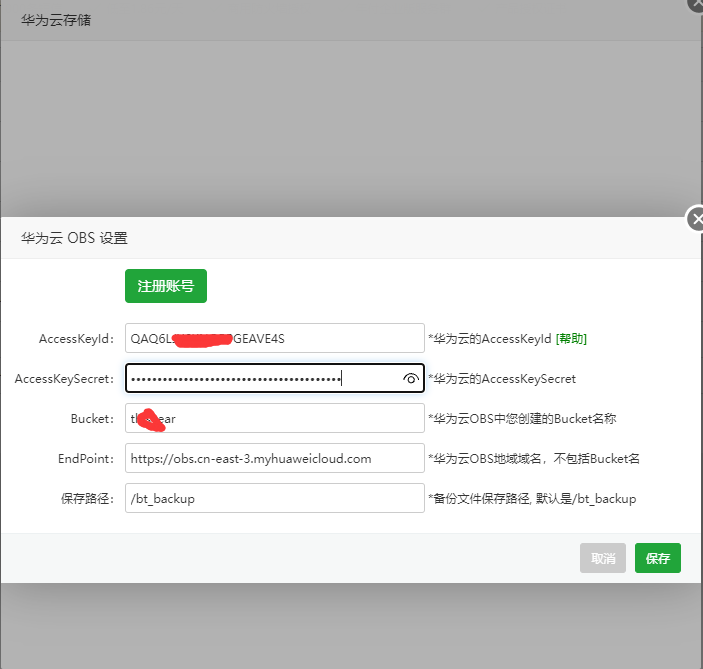703x669 pixels.
Task: Edit the EndPoint URL field
Action: [x=274, y=458]
